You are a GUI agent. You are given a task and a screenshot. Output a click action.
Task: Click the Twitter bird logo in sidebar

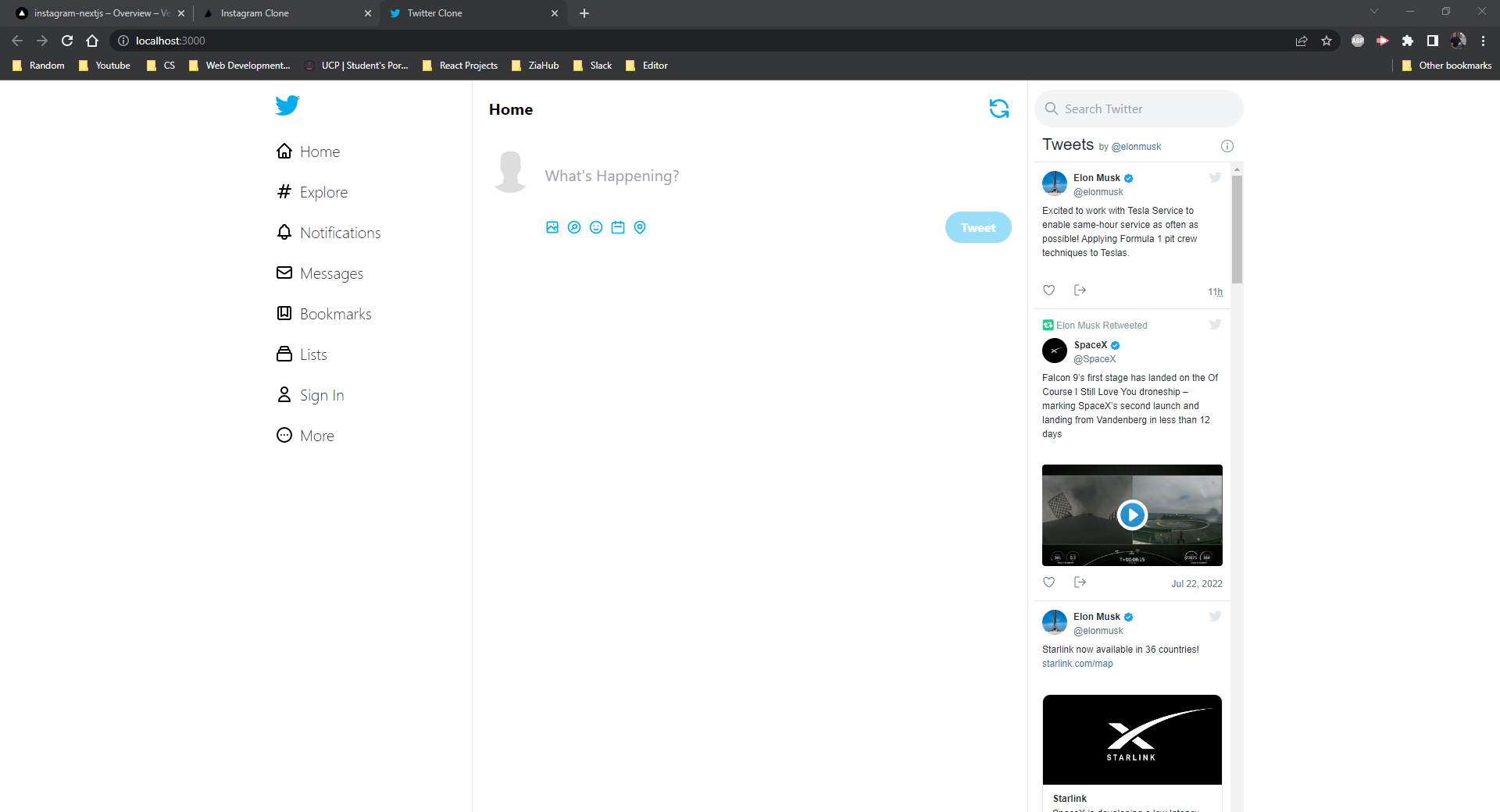(x=287, y=105)
